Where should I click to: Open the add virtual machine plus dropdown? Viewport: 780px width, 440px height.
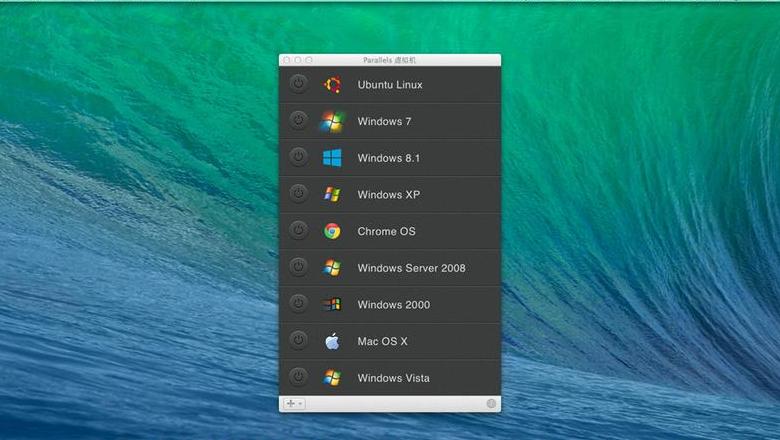click(x=293, y=404)
